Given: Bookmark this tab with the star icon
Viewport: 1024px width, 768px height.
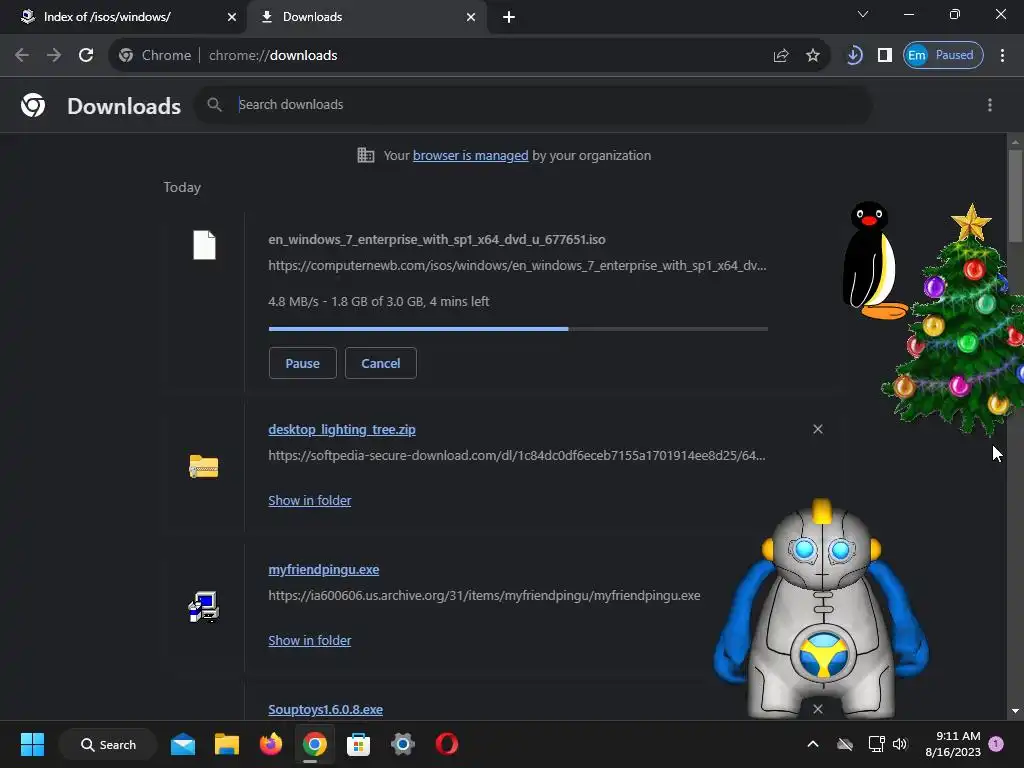Looking at the screenshot, I should [812, 56].
